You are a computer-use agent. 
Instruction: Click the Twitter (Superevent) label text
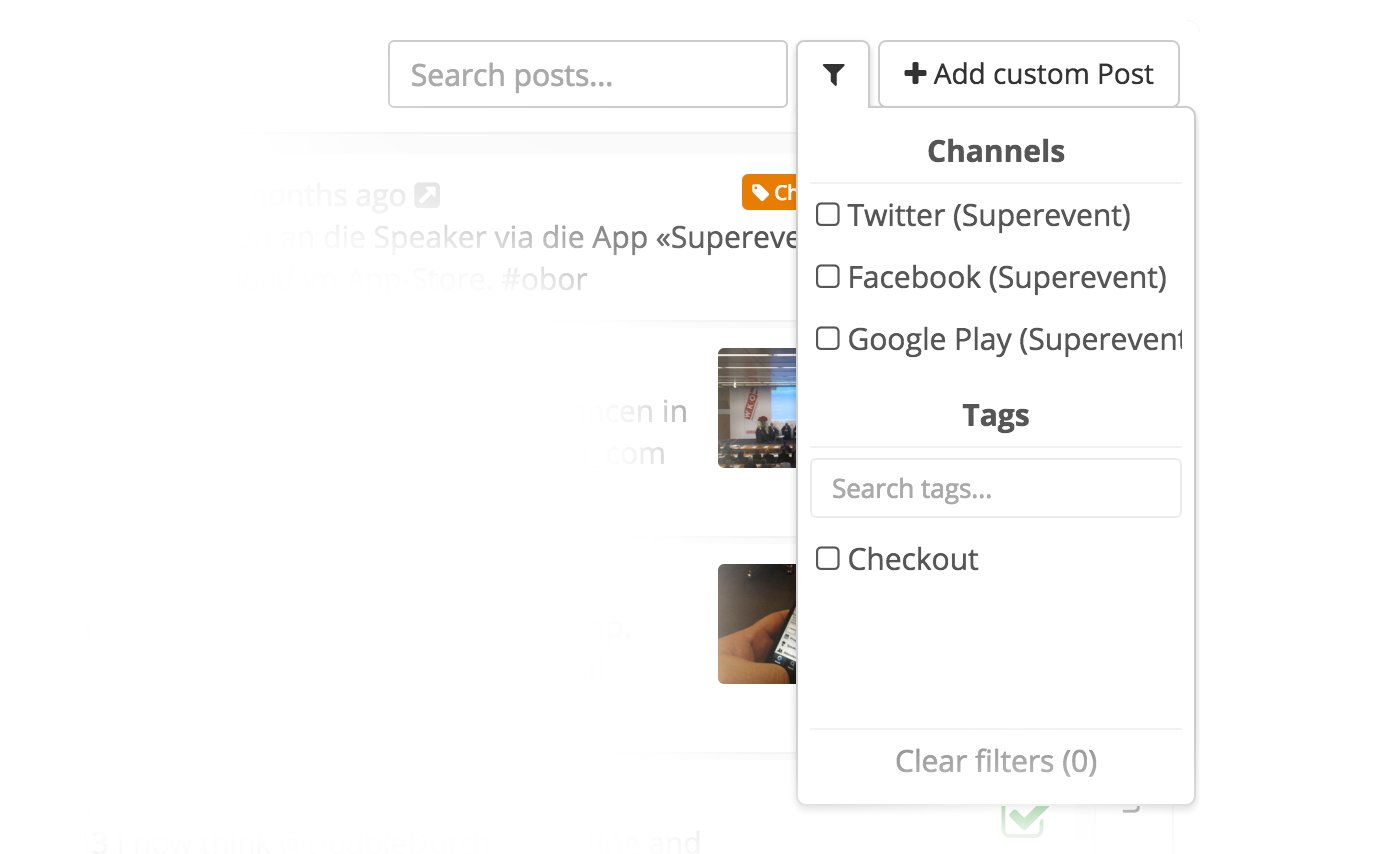[x=989, y=215]
